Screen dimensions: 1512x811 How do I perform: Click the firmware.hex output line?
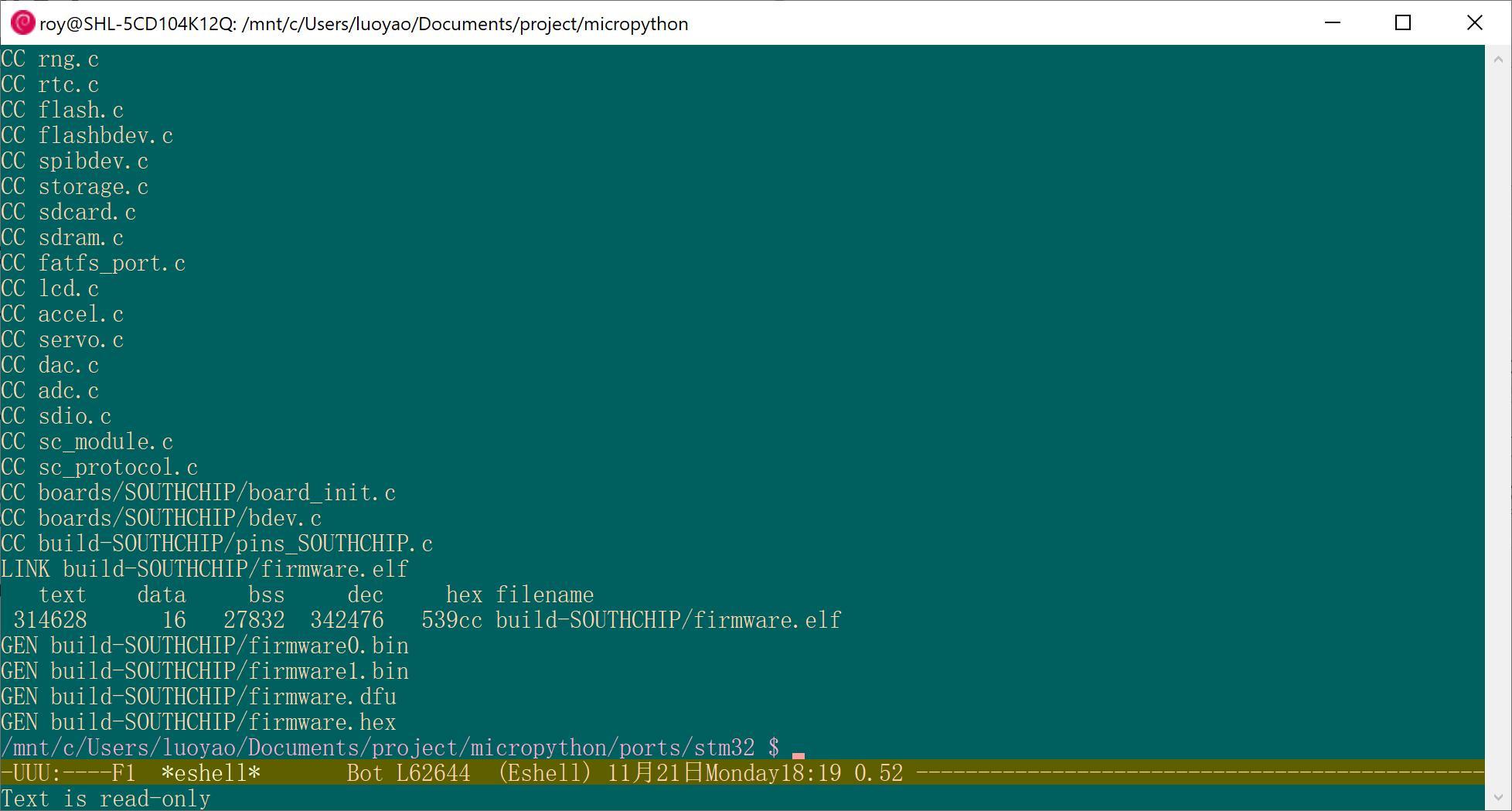198,723
